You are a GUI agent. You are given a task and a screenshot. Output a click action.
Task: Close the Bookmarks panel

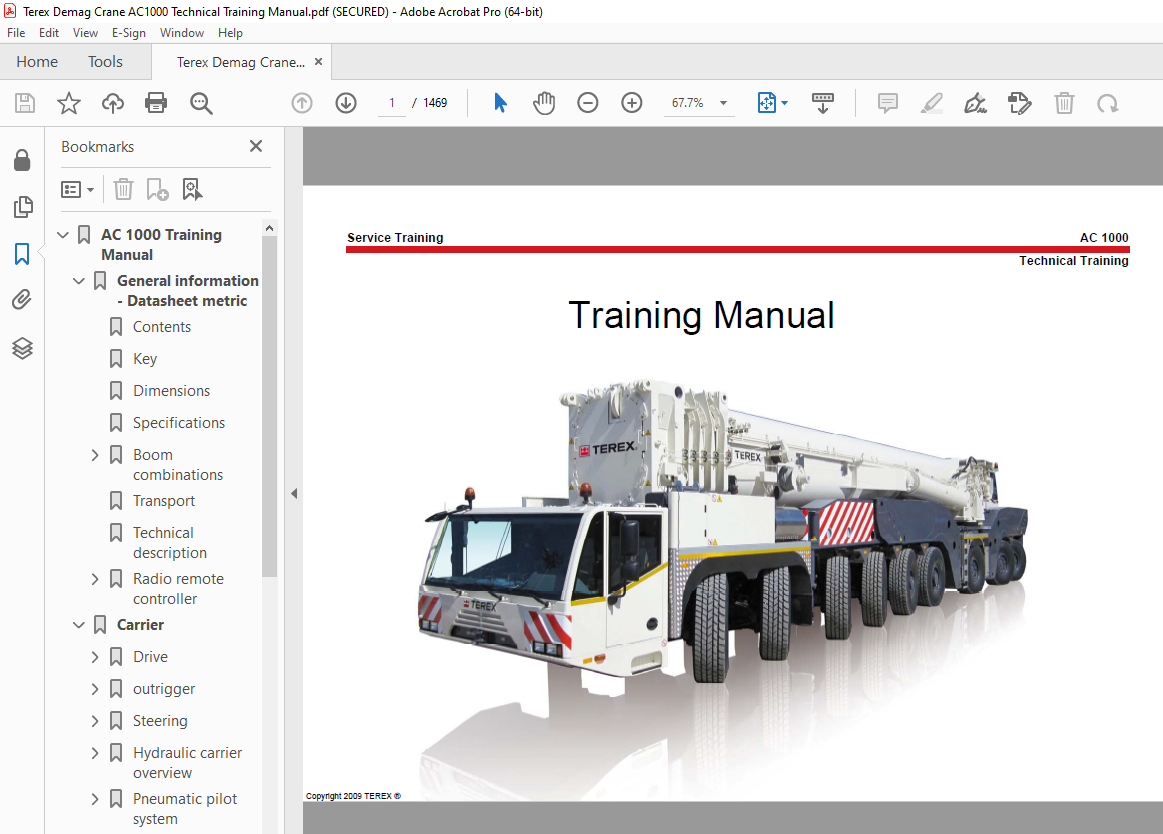[256, 146]
